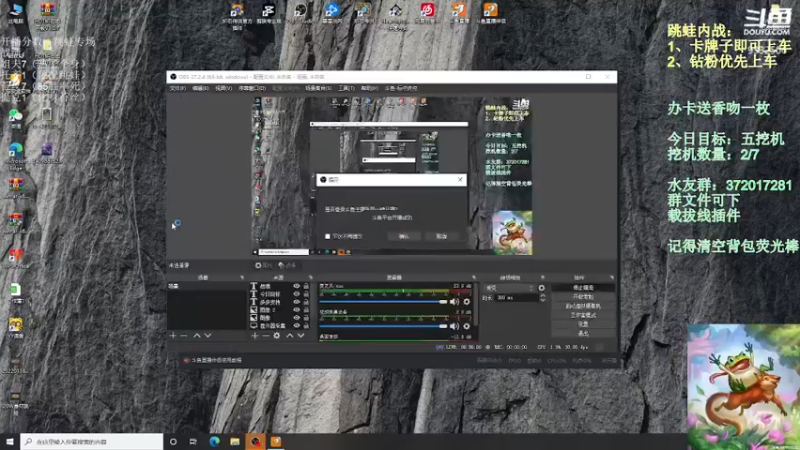The image size is (800, 450).
Task: Mute the 麦克风/Aux speaker icon
Action: click(455, 302)
